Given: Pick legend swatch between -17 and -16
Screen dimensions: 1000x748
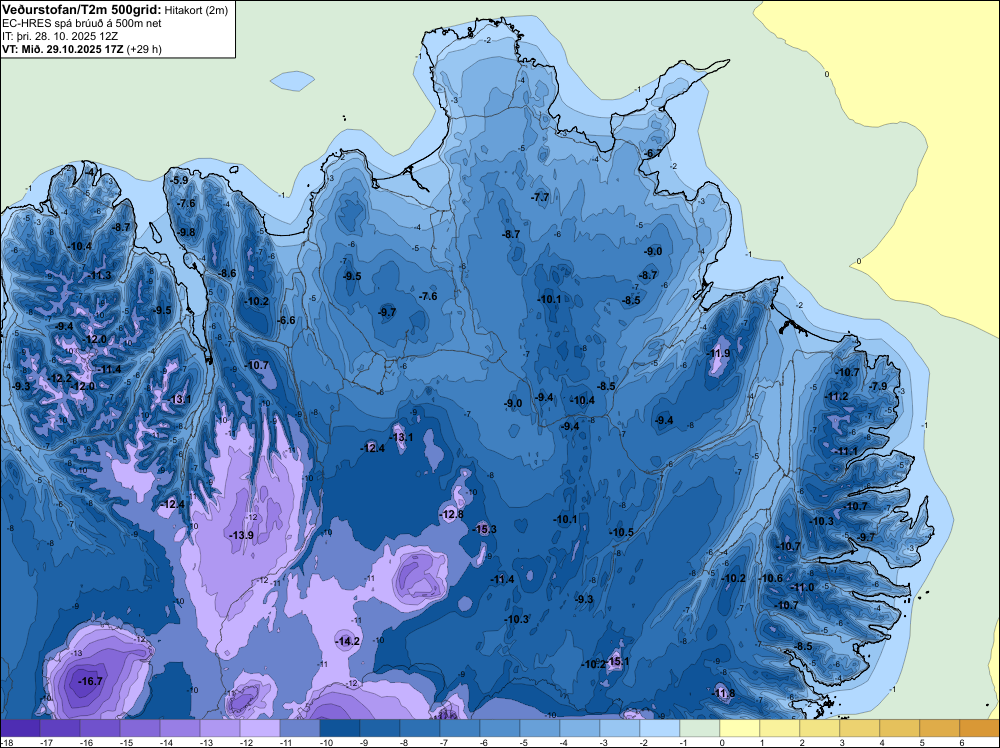Looking at the screenshot, I should 59,728.
